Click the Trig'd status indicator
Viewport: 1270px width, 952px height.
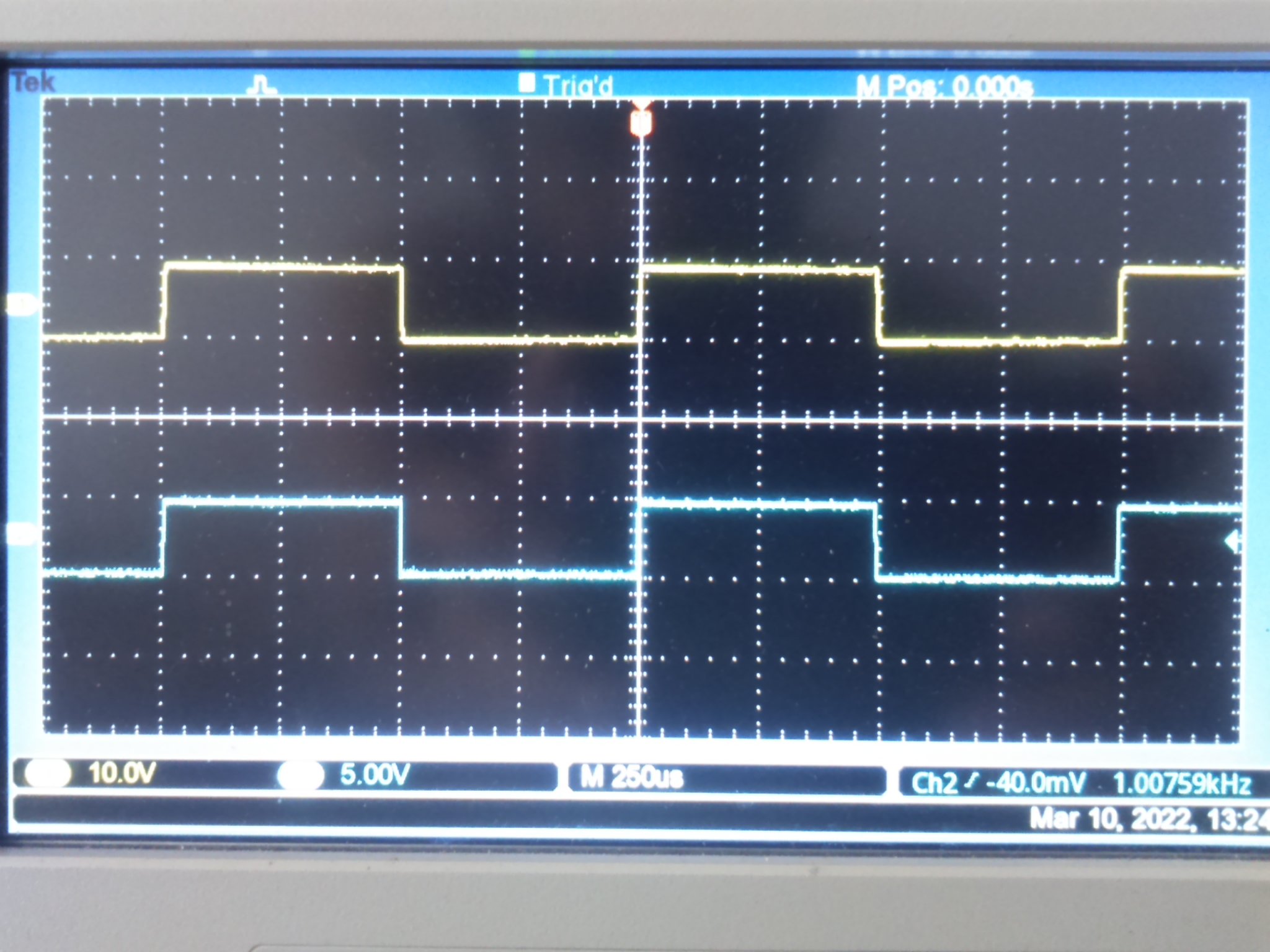tap(566, 85)
